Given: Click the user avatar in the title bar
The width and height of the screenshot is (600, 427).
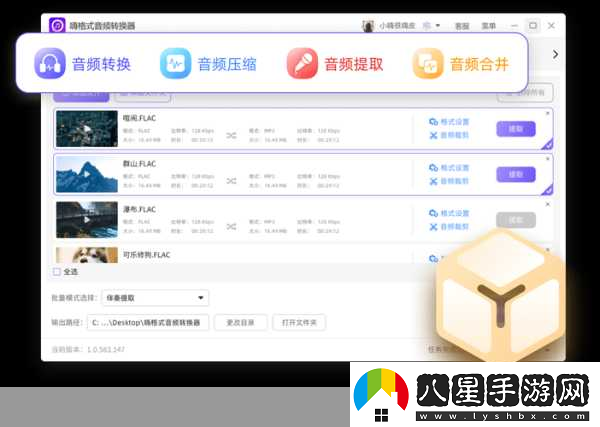Looking at the screenshot, I should (368, 26).
